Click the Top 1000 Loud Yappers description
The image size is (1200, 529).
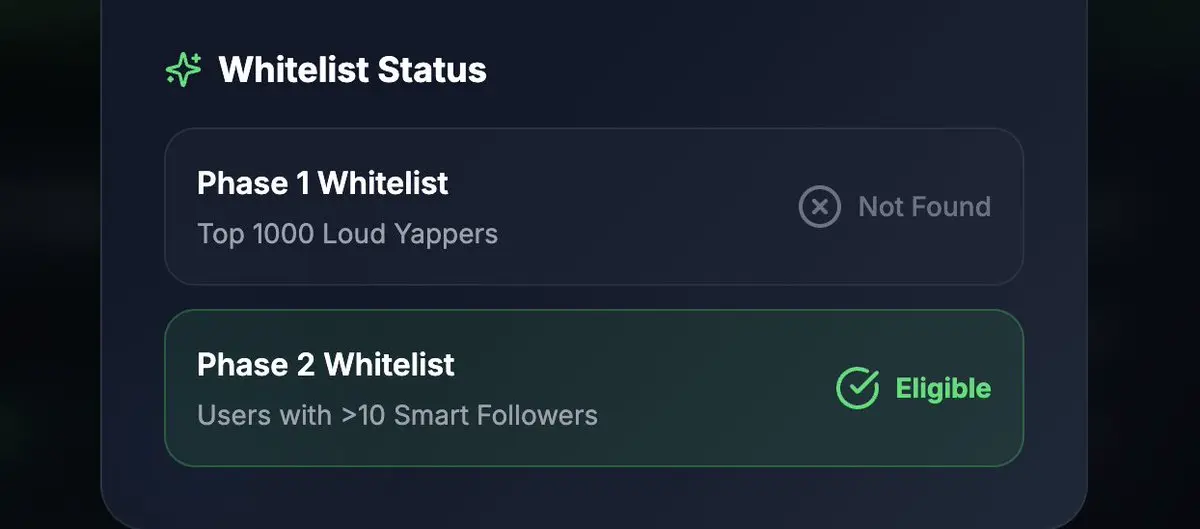pyautogui.click(x=347, y=234)
